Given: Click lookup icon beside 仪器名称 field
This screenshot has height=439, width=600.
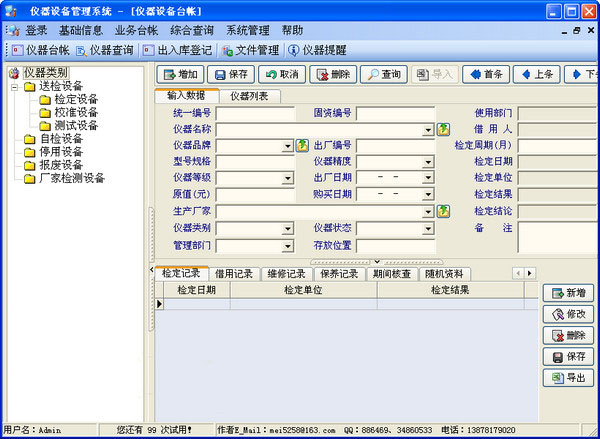Looking at the screenshot, I should click(x=443, y=129).
